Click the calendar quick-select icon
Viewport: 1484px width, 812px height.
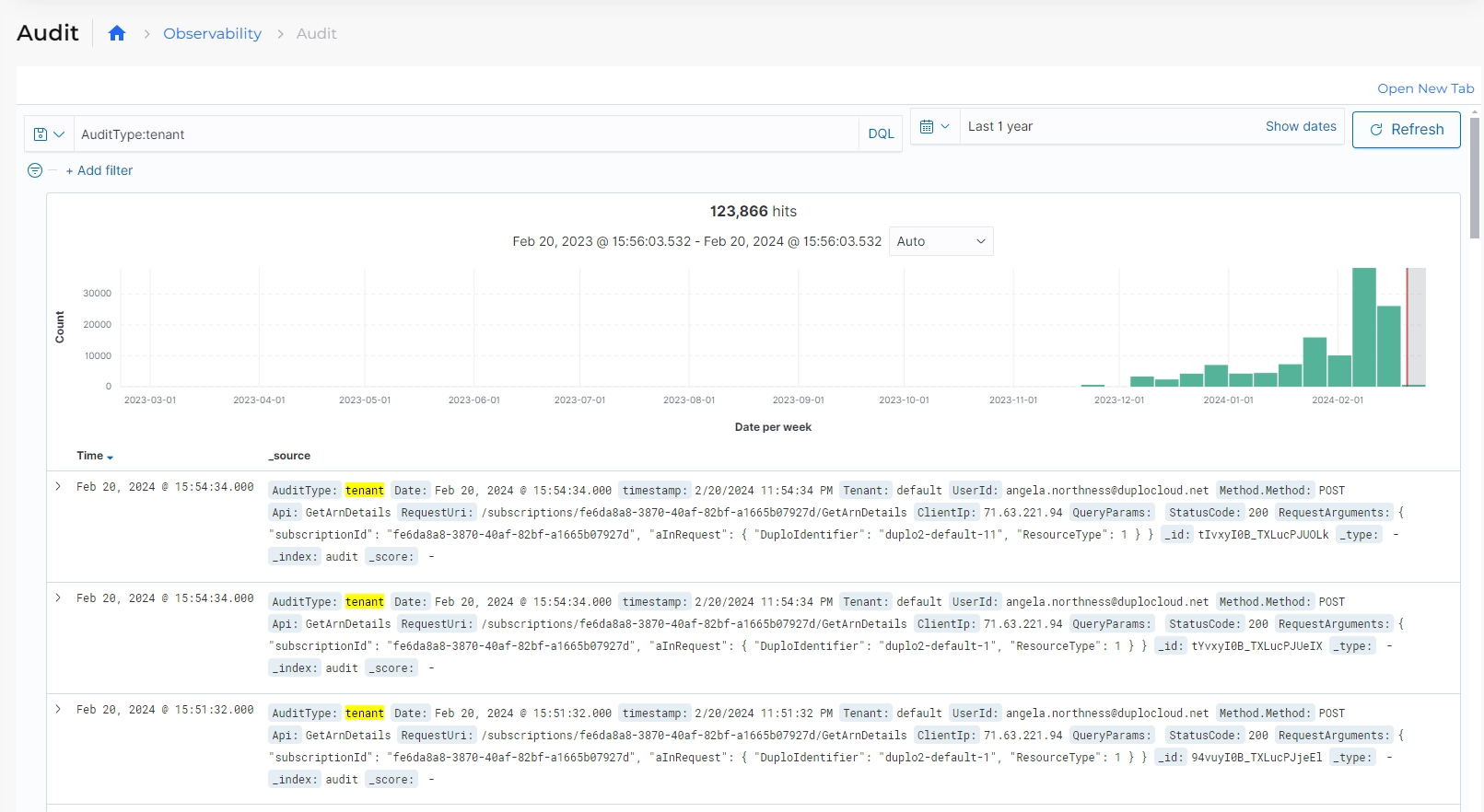(x=934, y=127)
